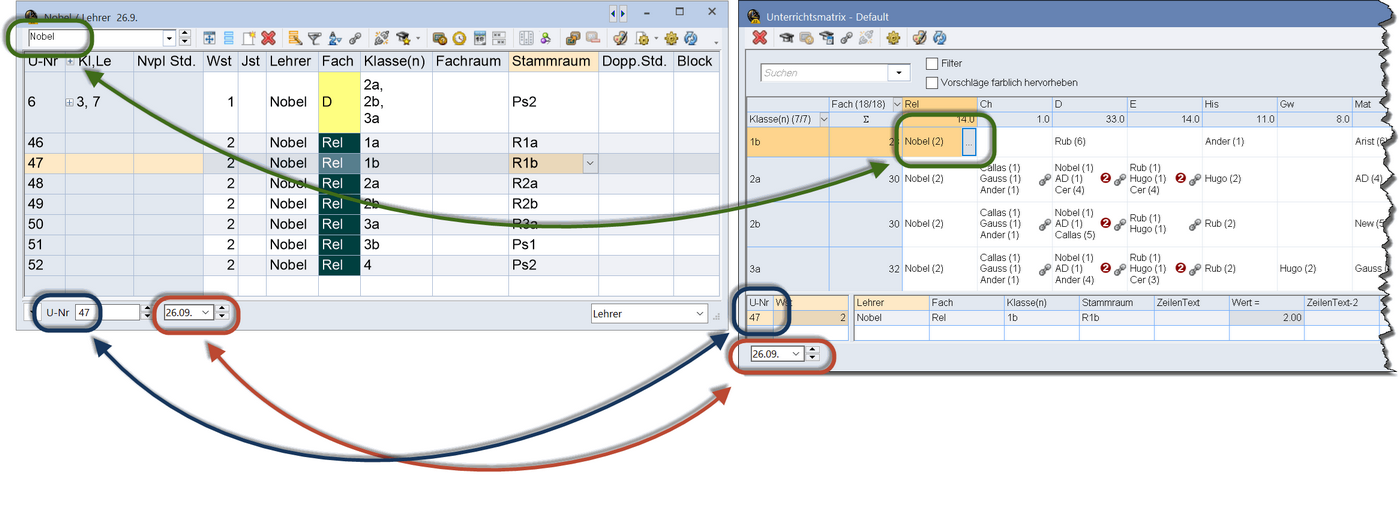Expand the Fach (18/18) header dropdown
The width and height of the screenshot is (1399, 531).
pos(896,104)
